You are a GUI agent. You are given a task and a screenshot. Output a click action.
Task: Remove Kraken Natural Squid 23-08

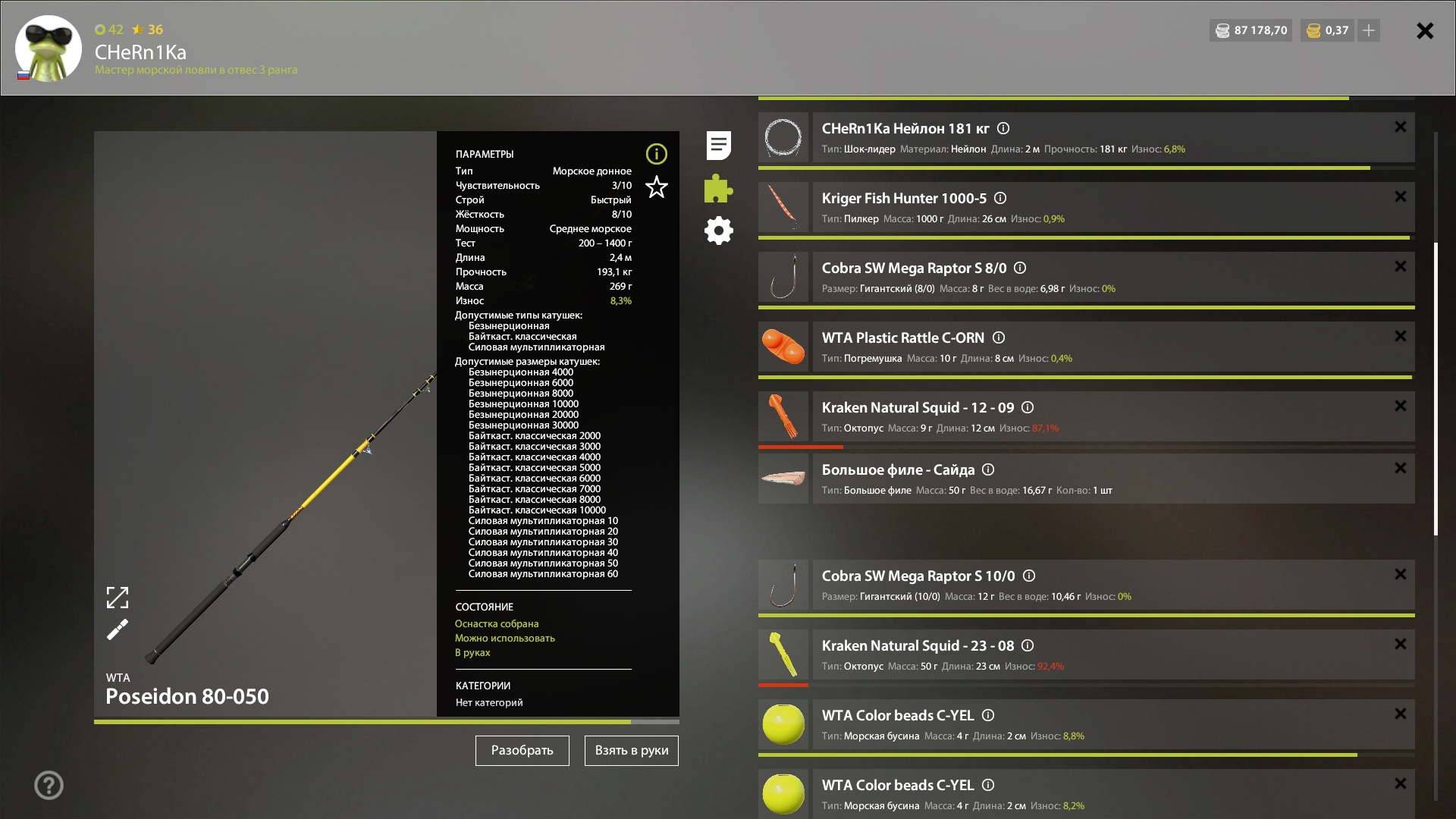[x=1401, y=644]
